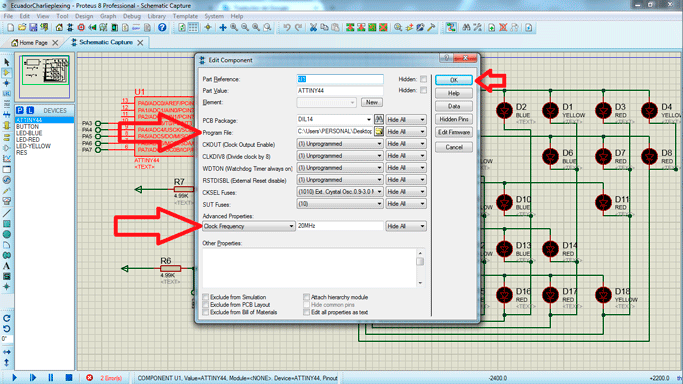Click the Undo arrow icon
Viewport: 683px width, 384px height.
pyautogui.click(x=286, y=27)
